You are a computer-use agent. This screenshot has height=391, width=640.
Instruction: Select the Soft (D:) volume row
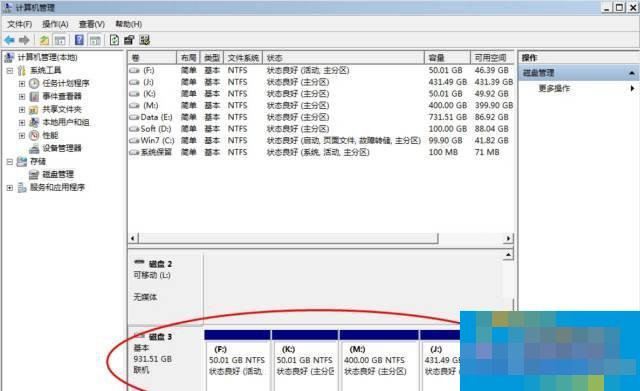tap(321, 129)
